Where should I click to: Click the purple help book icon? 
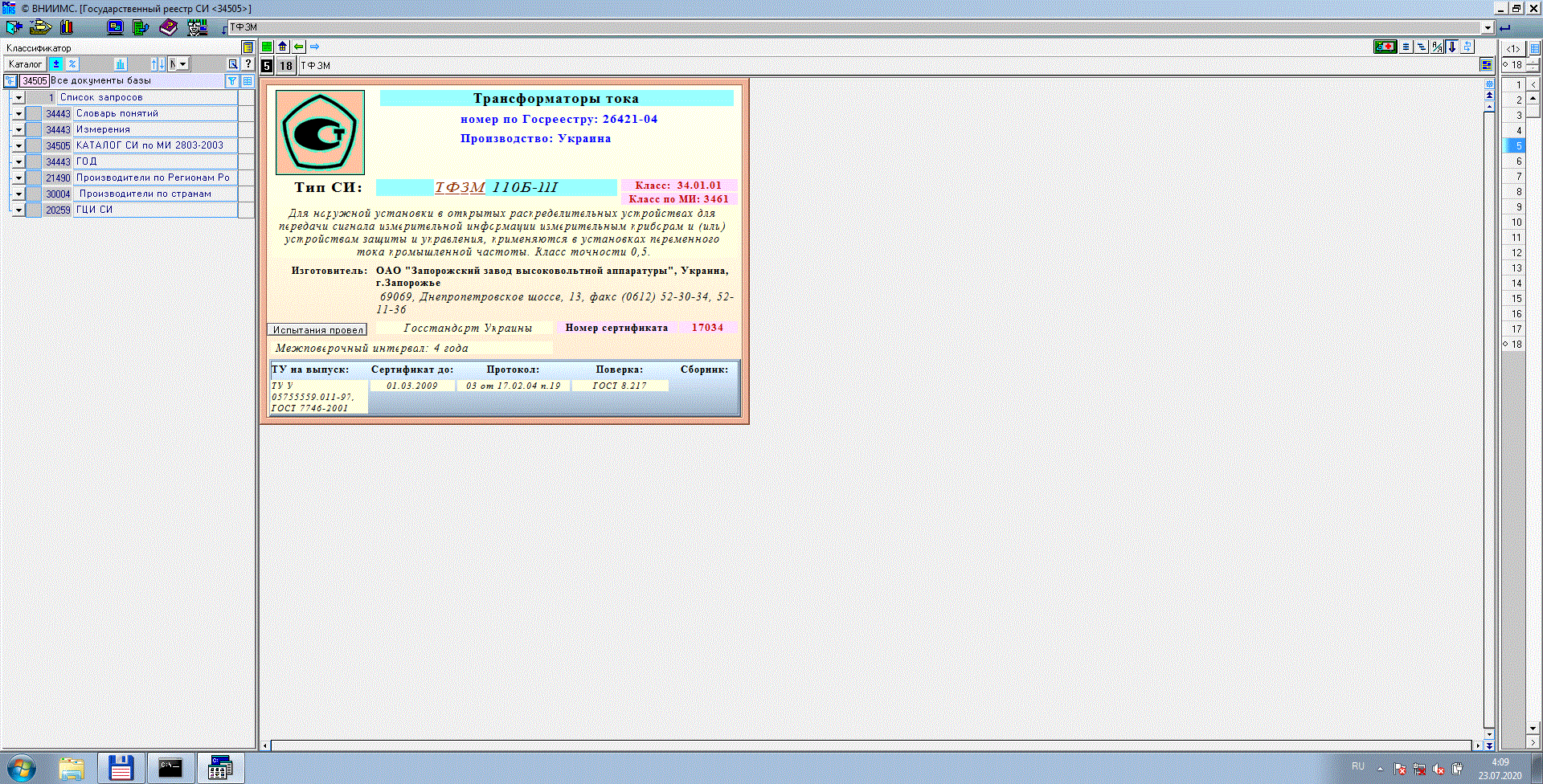(168, 27)
